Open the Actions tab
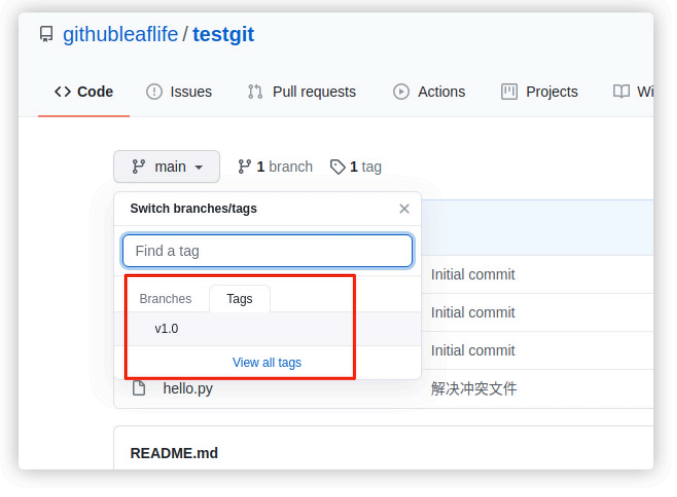Viewport: 677px width, 497px height. 429,92
